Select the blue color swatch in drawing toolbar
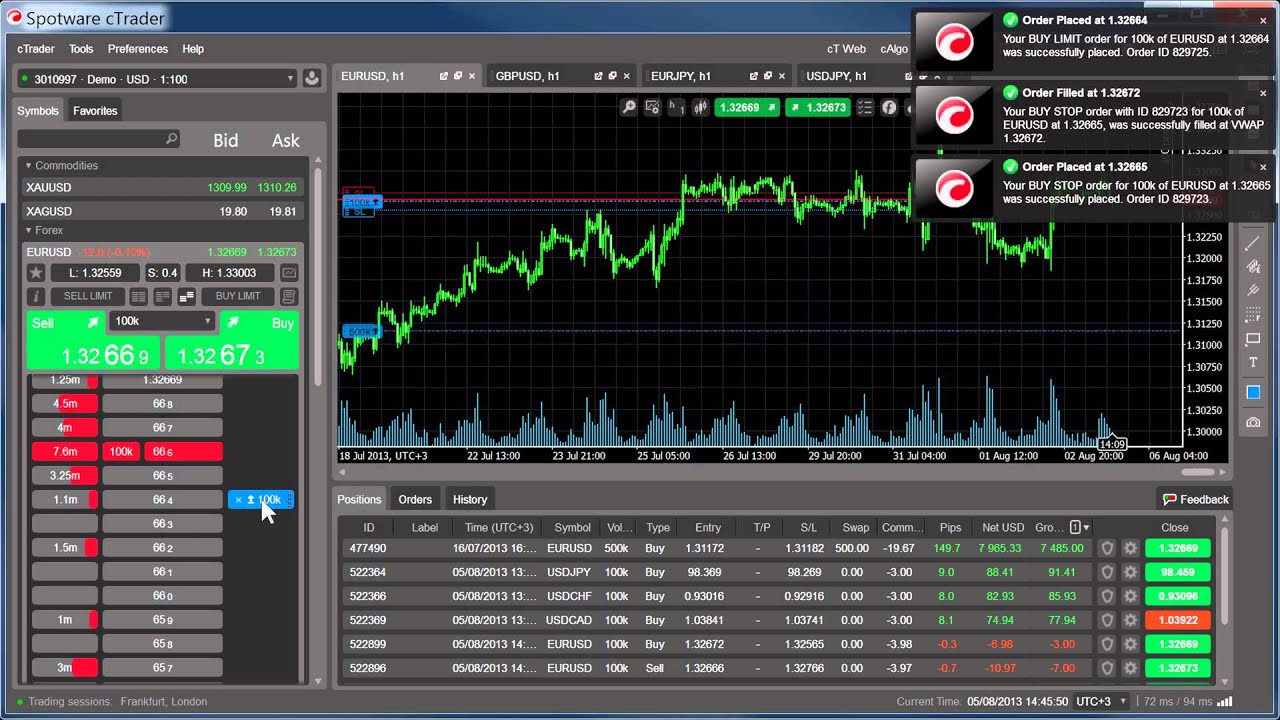Screen dimensions: 1280x720 click(x=1253, y=392)
